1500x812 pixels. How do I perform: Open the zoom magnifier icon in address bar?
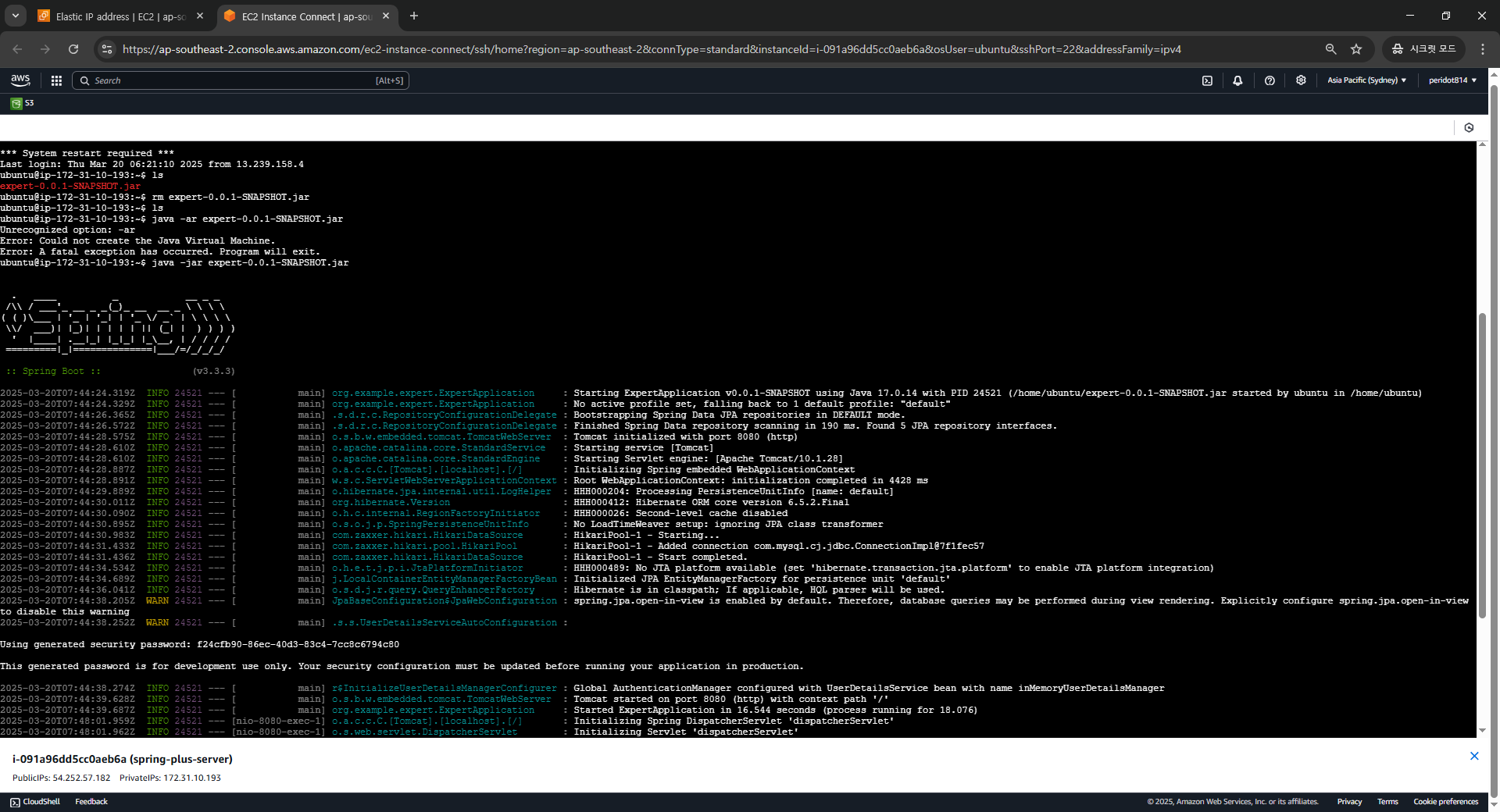tap(1330, 49)
